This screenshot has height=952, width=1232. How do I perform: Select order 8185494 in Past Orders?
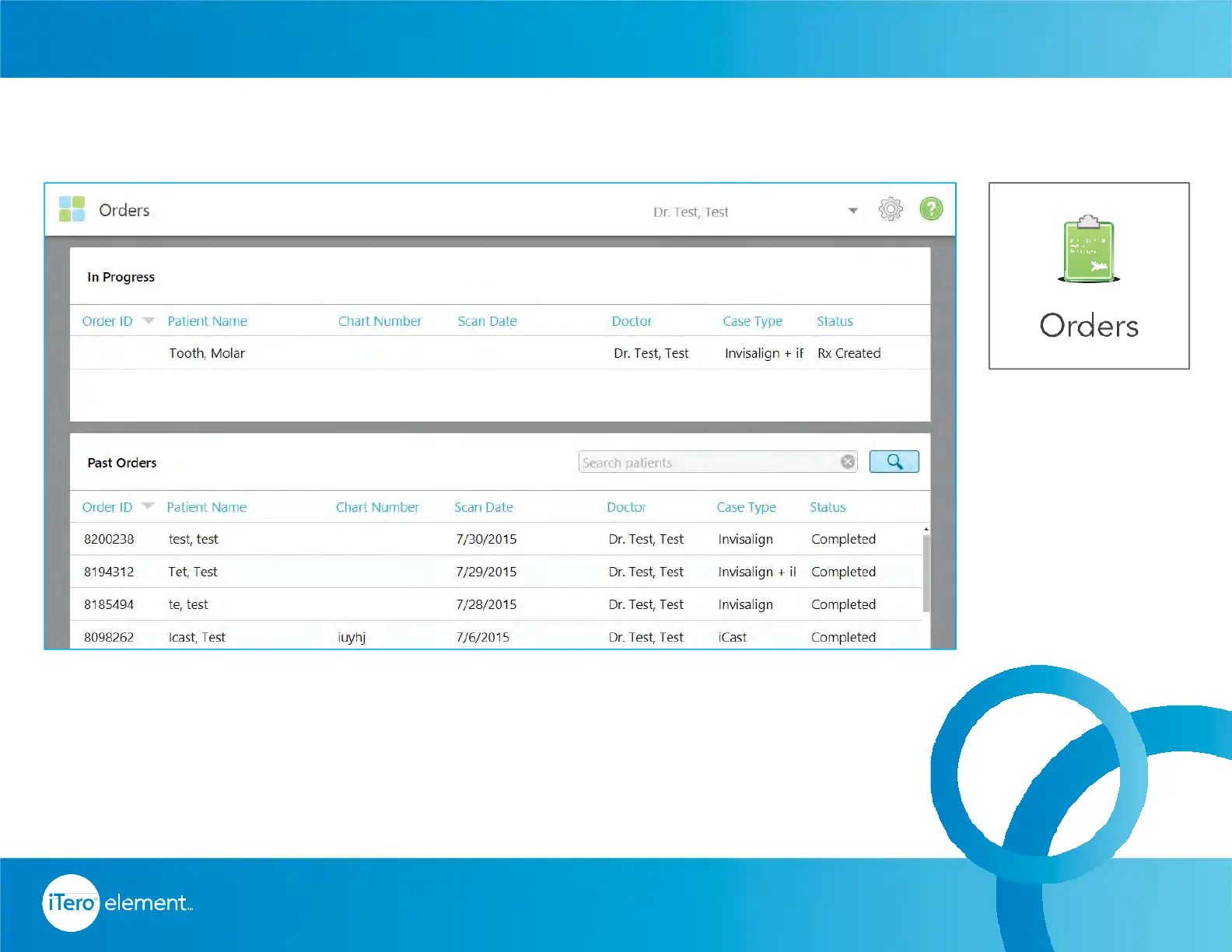point(496,604)
